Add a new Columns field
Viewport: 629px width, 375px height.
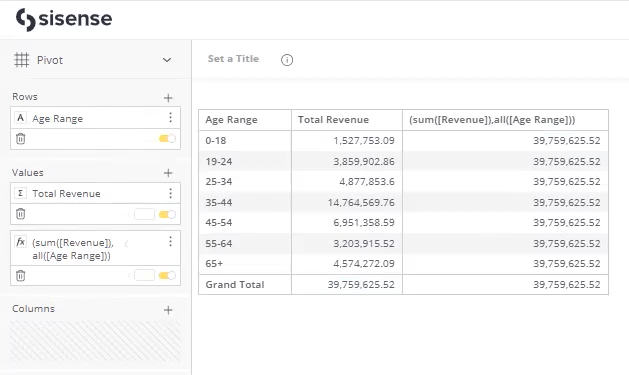coord(168,310)
